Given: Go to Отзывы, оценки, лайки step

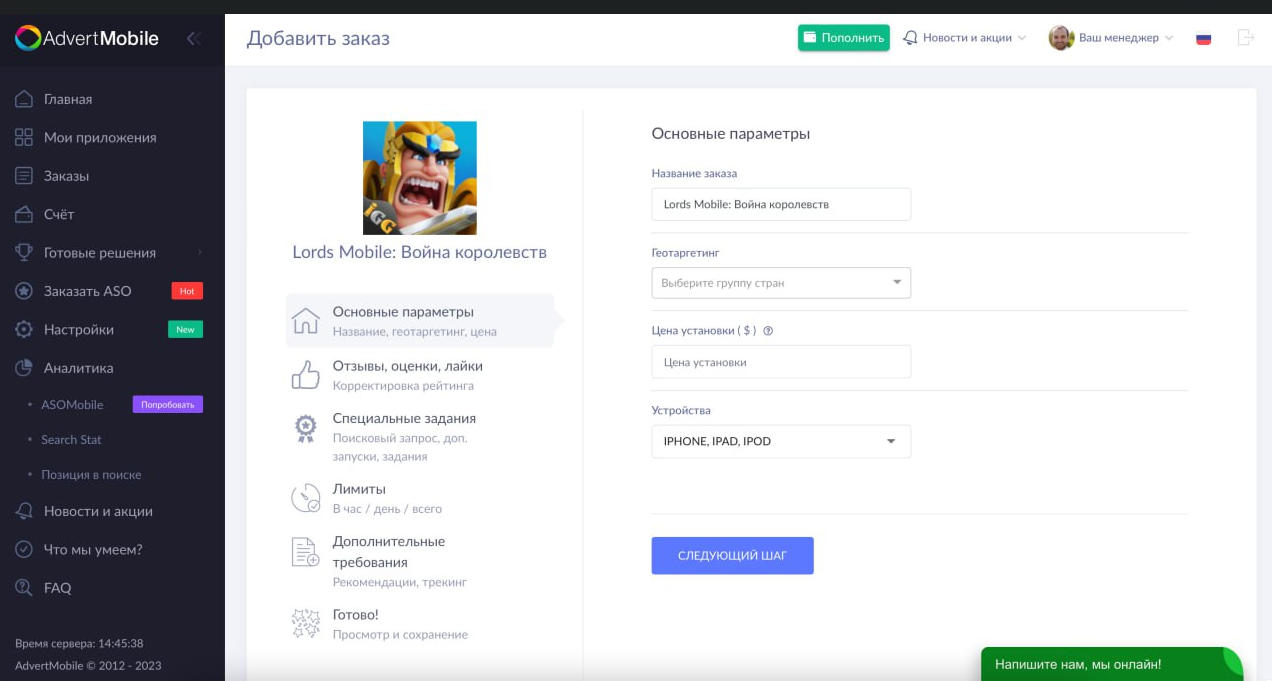Looking at the screenshot, I should pos(420,375).
